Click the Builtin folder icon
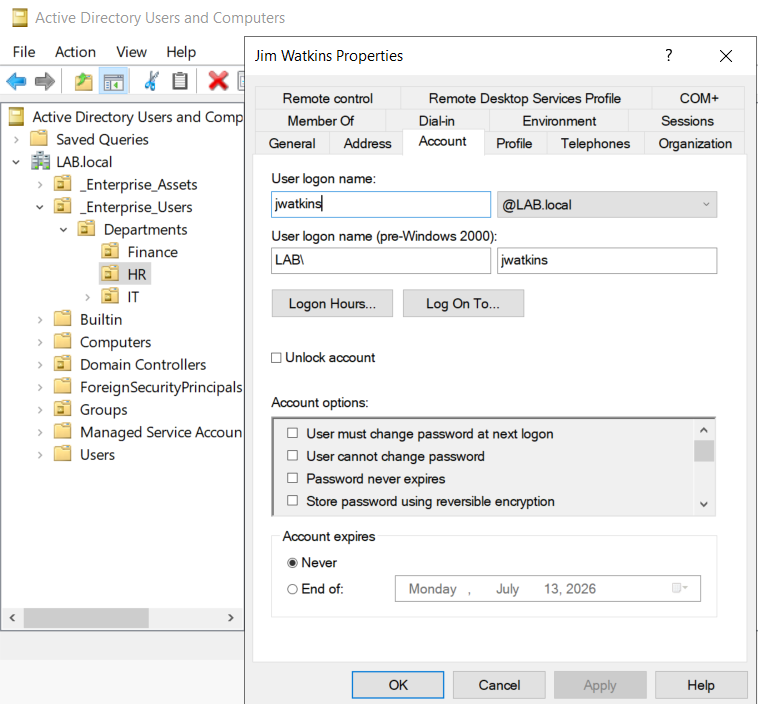The width and height of the screenshot is (758, 704). (x=63, y=319)
